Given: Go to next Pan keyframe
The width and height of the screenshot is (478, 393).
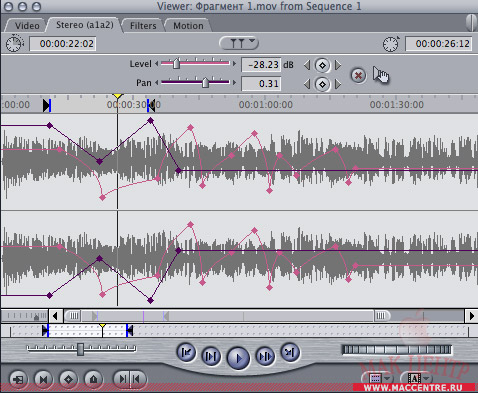Looking at the screenshot, I should 338,84.
